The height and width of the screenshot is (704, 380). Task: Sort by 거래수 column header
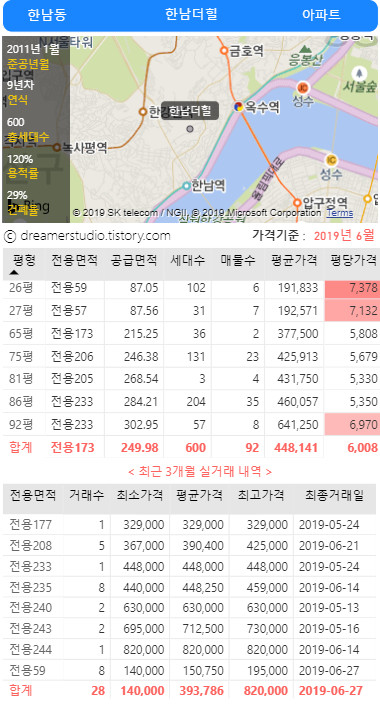[86, 496]
